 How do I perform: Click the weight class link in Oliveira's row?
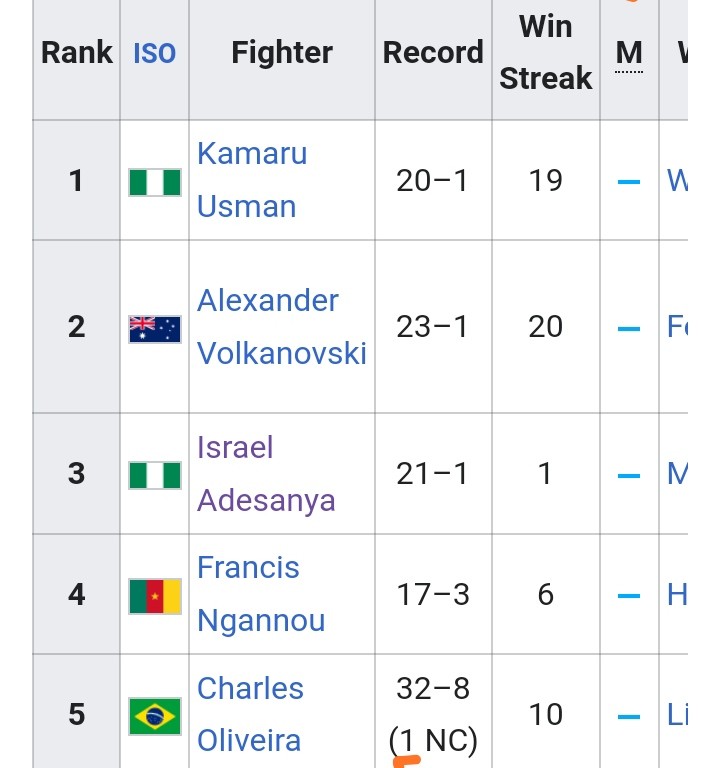click(677, 714)
